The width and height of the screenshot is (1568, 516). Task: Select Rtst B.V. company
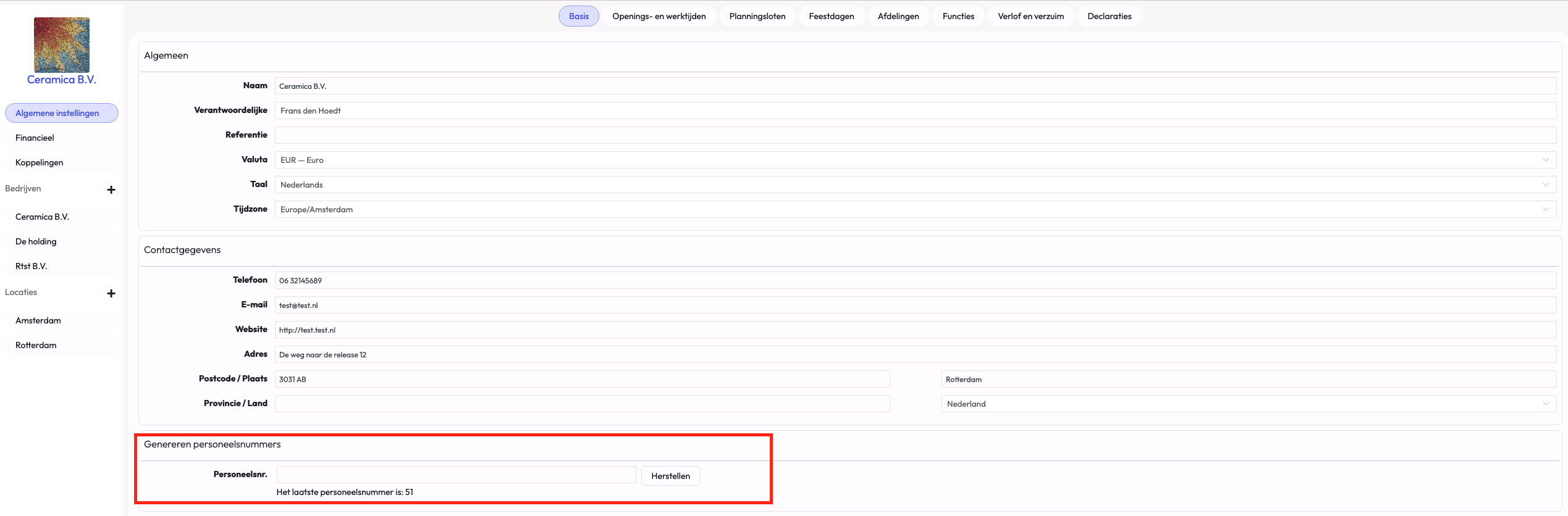[x=62, y=266]
